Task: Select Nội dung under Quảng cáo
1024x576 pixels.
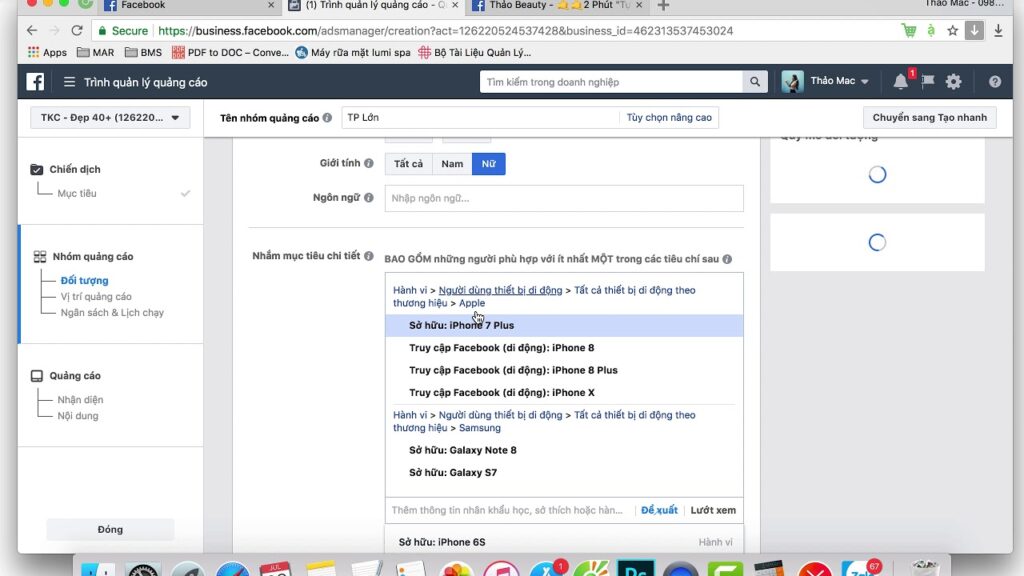Action: [78, 415]
